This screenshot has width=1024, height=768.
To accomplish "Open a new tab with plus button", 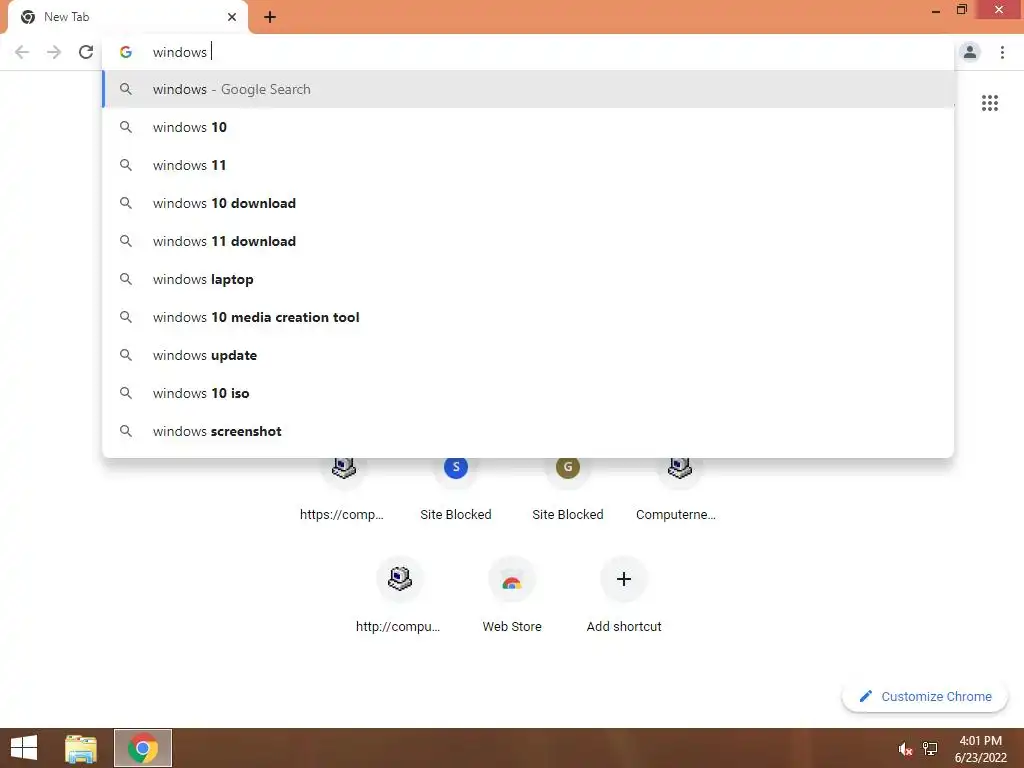I will pyautogui.click(x=270, y=17).
